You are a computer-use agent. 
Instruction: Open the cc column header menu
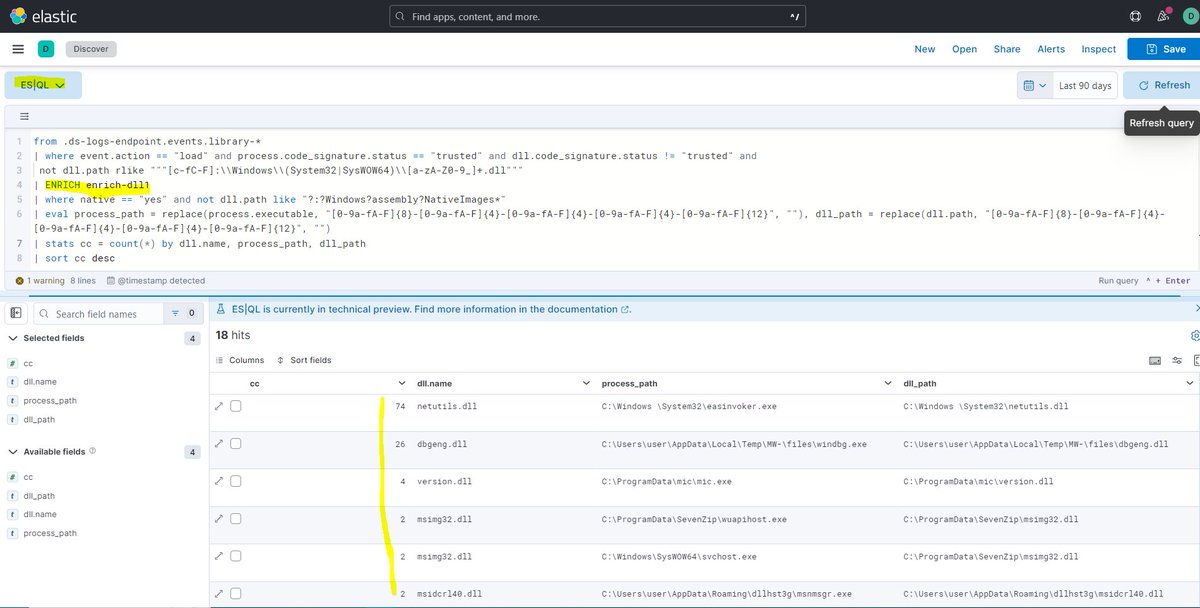click(402, 383)
